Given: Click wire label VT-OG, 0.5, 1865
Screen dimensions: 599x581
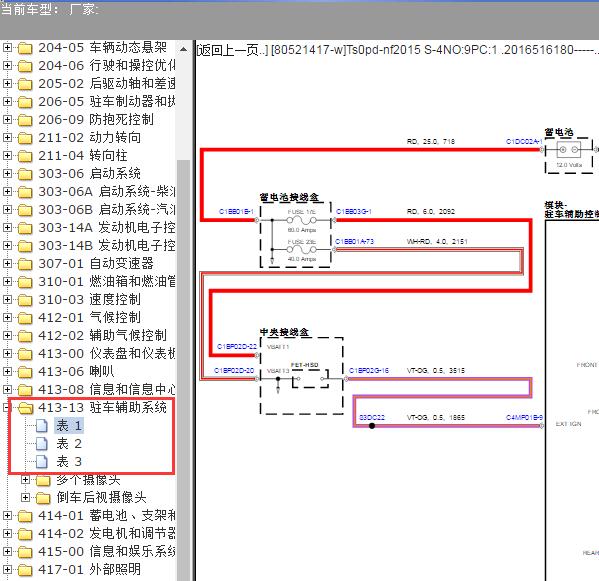Looking at the screenshot, I should point(436,418).
